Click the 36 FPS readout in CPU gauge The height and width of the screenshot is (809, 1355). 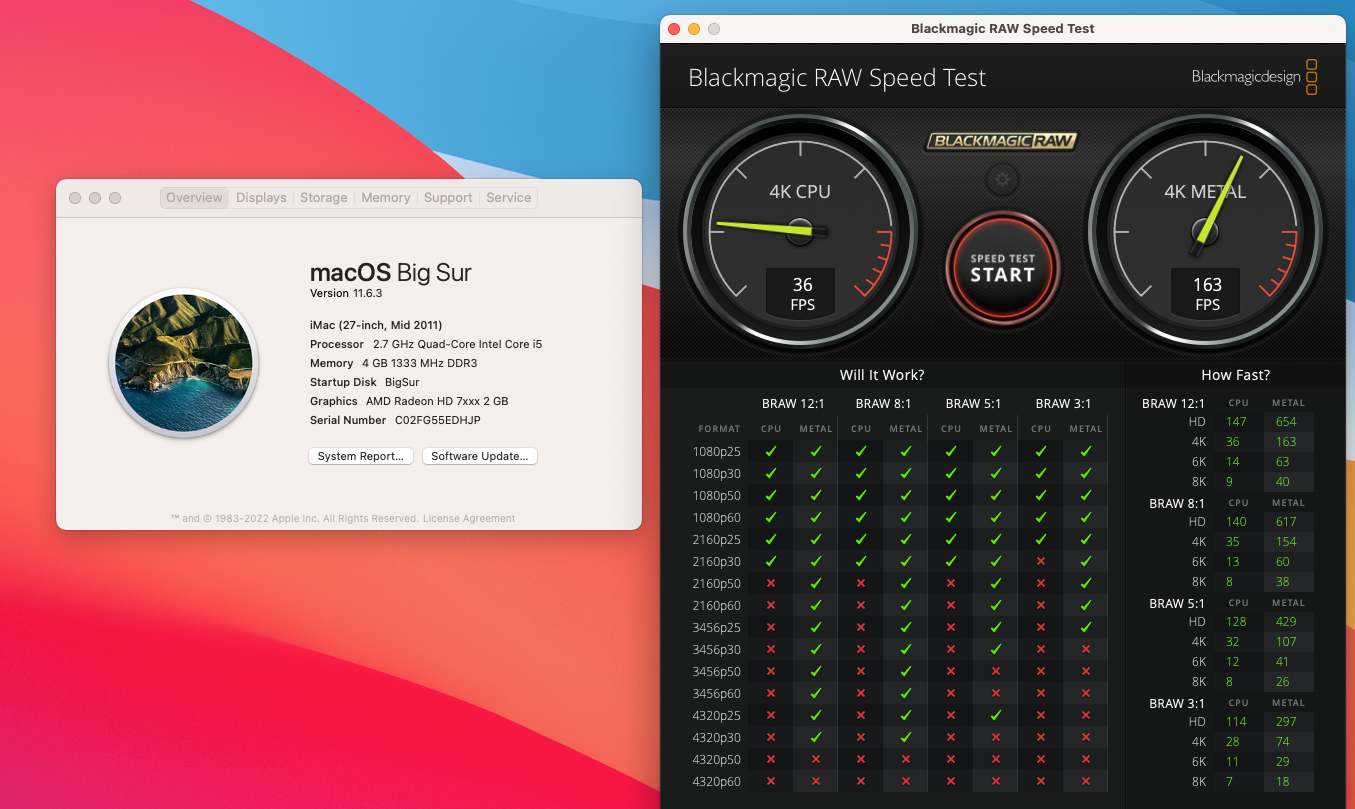pyautogui.click(x=803, y=294)
